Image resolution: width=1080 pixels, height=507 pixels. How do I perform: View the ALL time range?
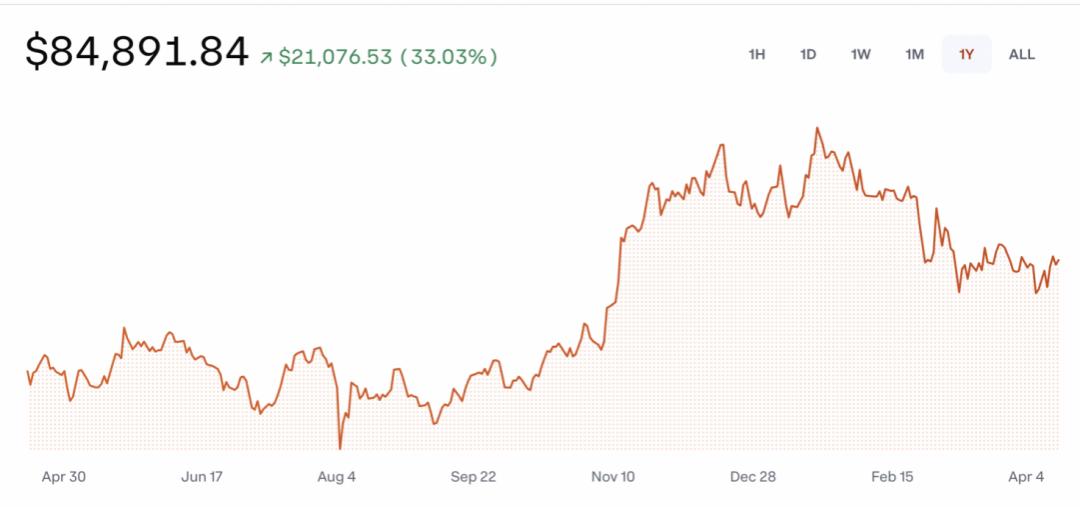coord(1021,54)
